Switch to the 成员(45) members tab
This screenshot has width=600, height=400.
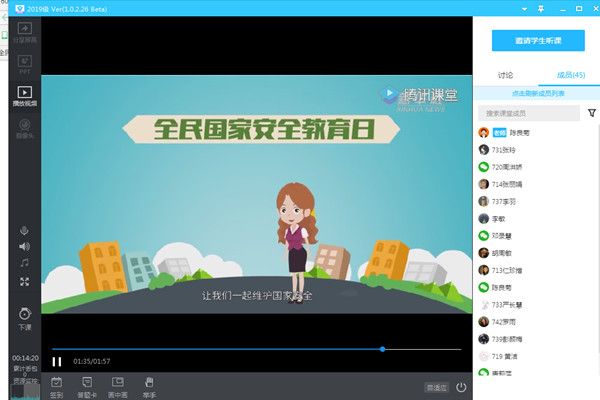(571, 75)
